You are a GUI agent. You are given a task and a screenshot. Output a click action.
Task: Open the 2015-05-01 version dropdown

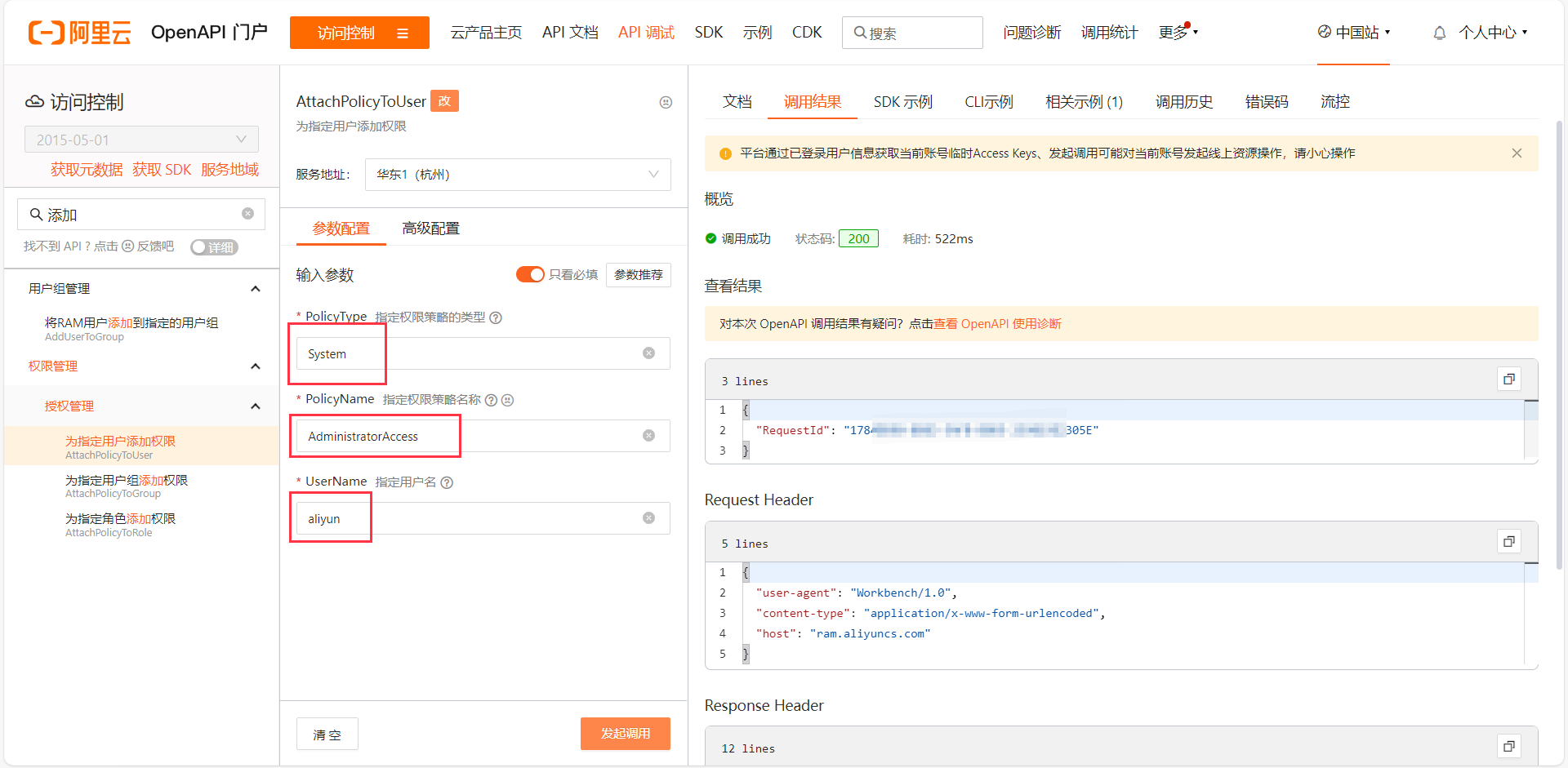pyautogui.click(x=141, y=140)
